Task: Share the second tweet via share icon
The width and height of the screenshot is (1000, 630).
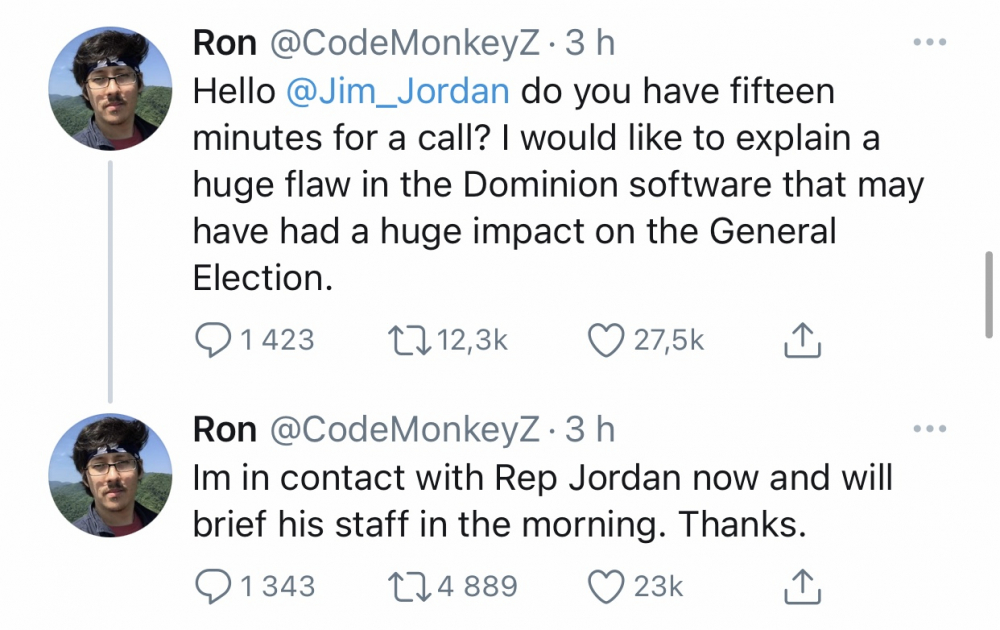Action: (802, 587)
